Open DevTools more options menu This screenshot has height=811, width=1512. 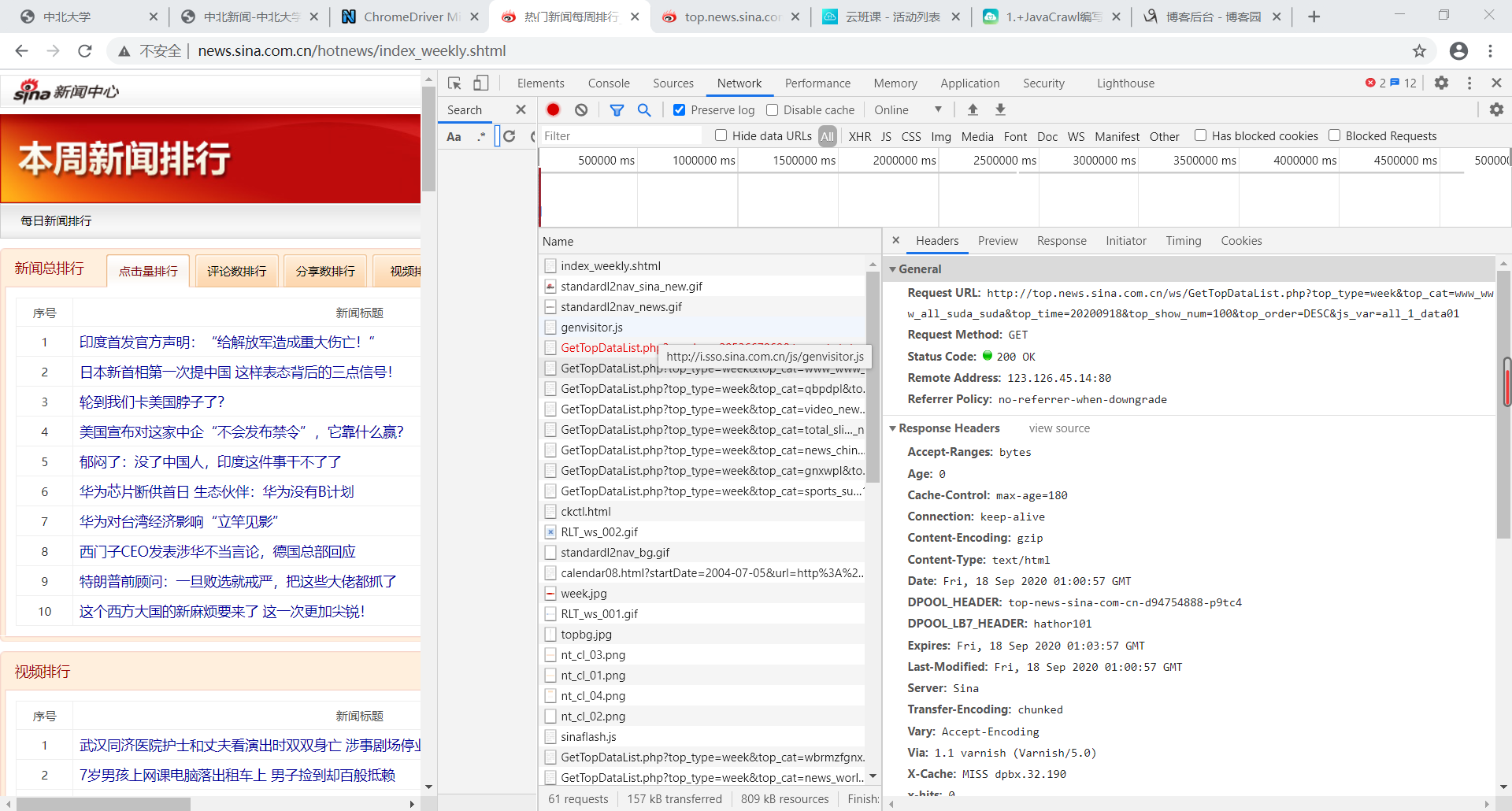(x=1469, y=83)
